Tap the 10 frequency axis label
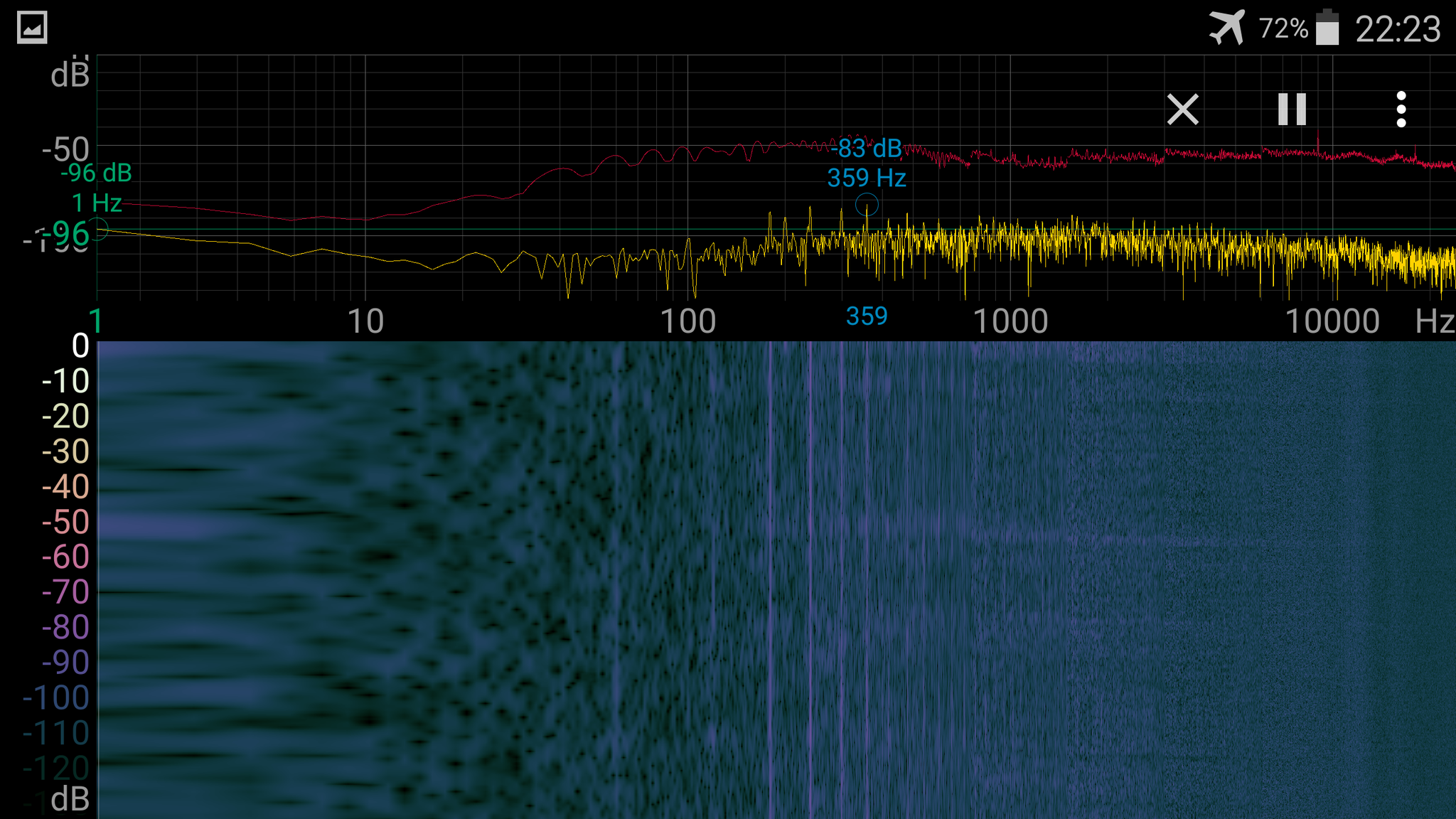The height and width of the screenshot is (819, 1456). tap(365, 321)
